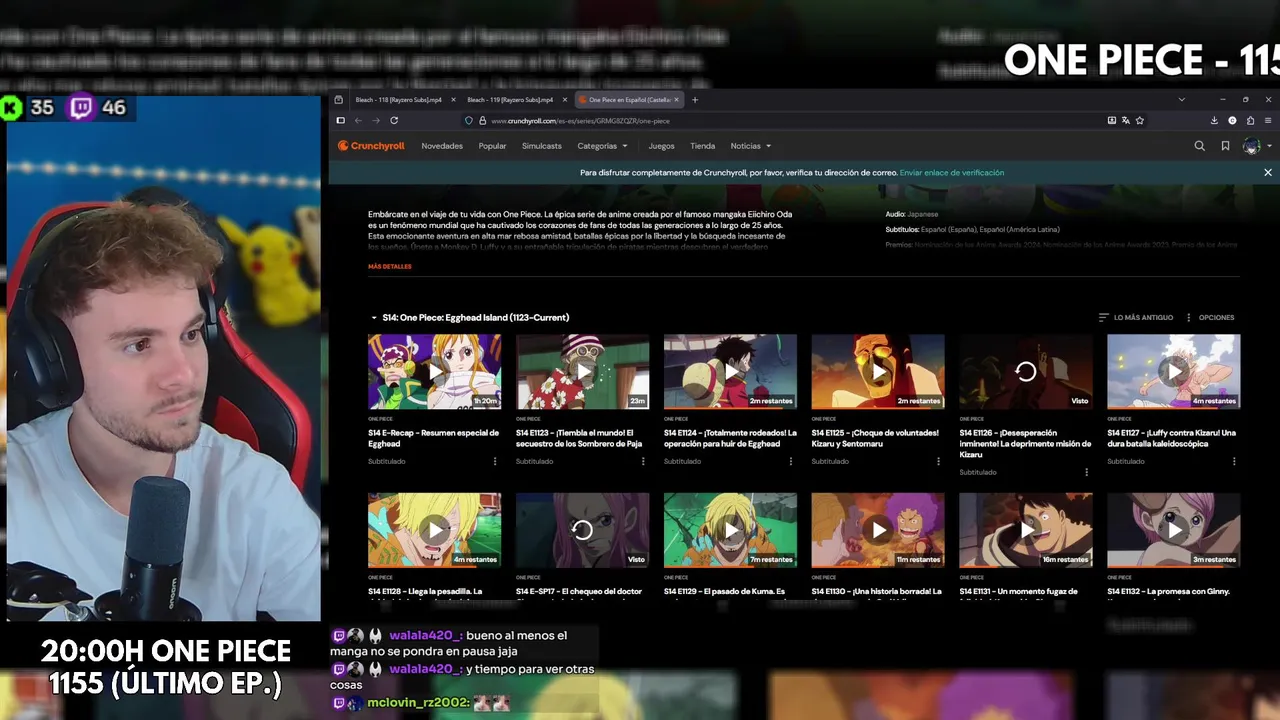Play episode E1131 Un momento fugaz thumbnail
This screenshot has width=1280, height=720.
pos(1026,530)
